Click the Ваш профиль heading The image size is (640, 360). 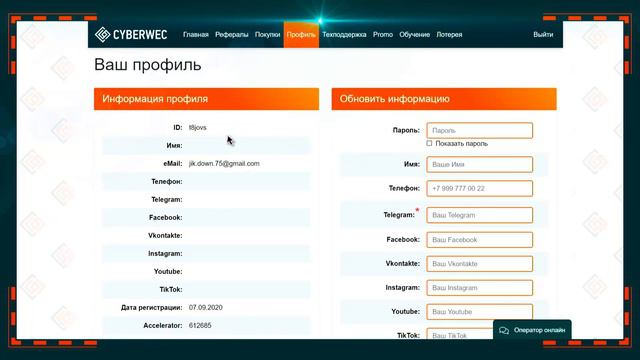[148, 65]
